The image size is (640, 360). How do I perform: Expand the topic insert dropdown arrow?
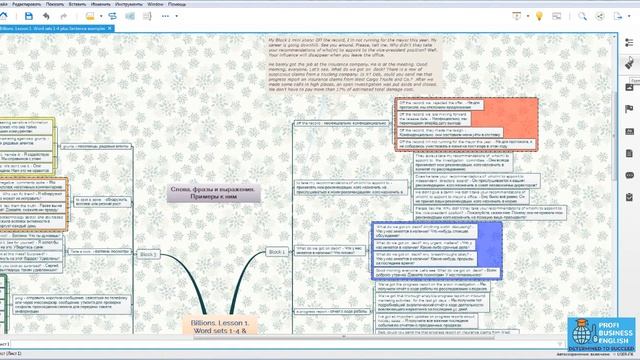click(101, 16)
